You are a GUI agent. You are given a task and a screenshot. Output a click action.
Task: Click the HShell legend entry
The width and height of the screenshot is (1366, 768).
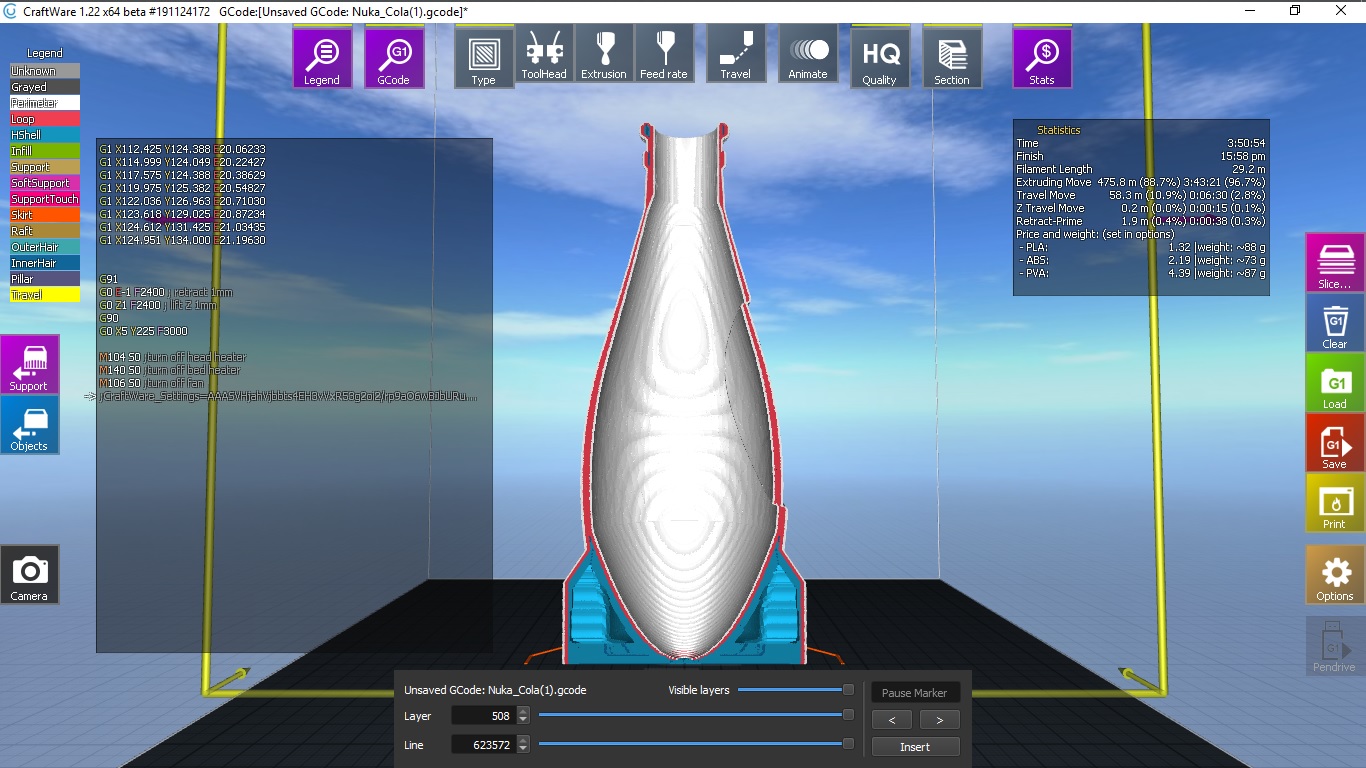[45, 135]
